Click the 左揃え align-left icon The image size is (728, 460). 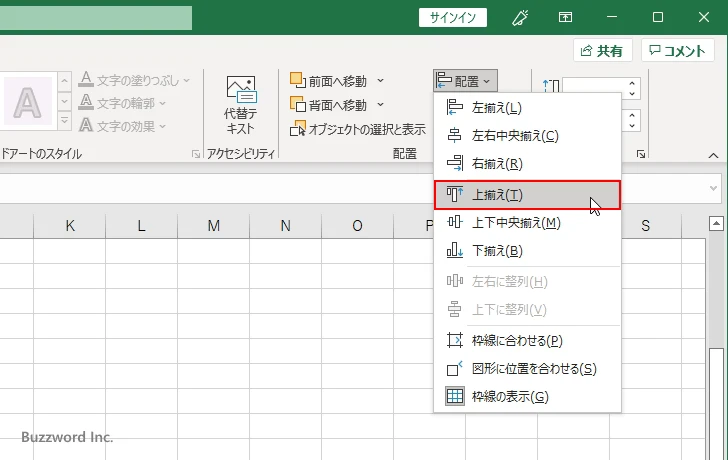(454, 107)
